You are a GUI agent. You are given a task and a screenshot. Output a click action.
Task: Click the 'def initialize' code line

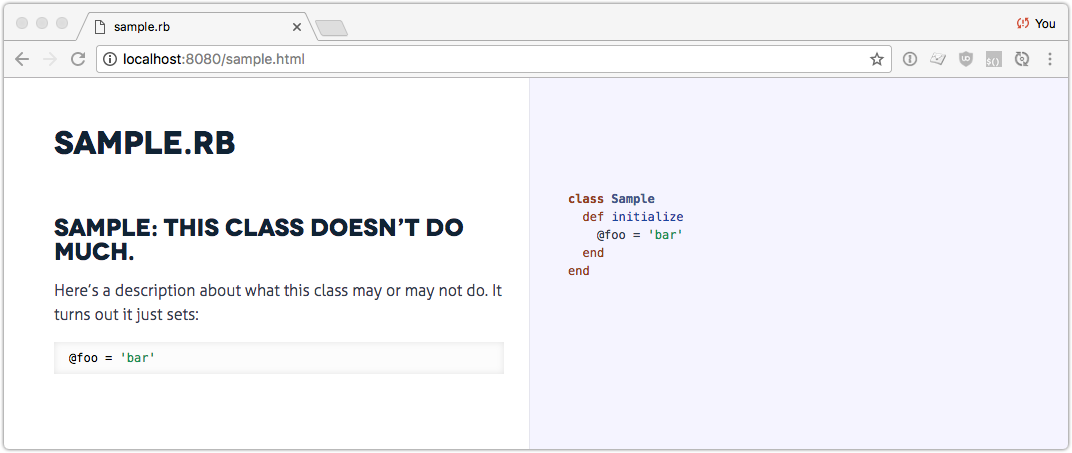click(x=632, y=217)
